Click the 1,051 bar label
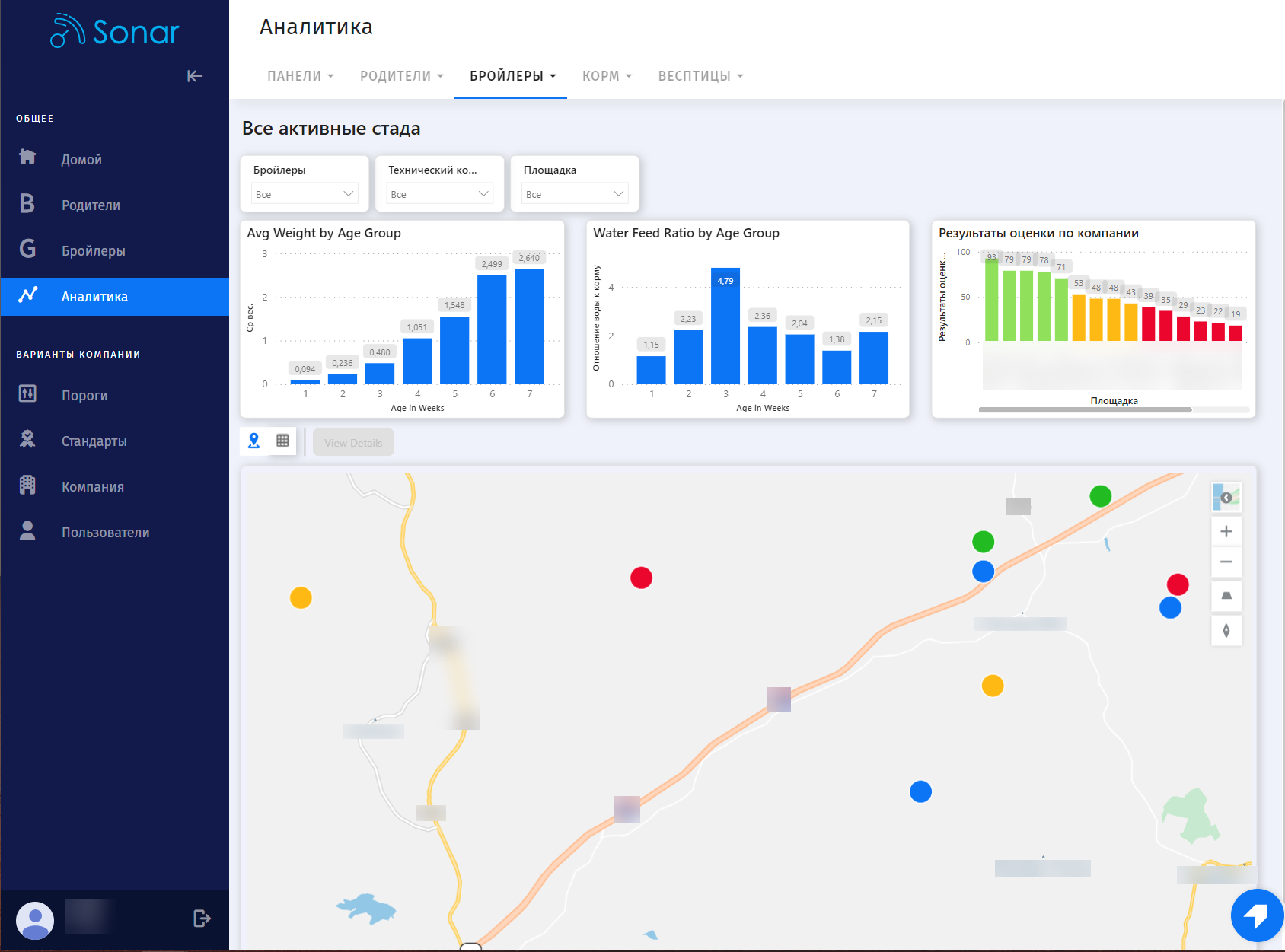 pyautogui.click(x=416, y=327)
